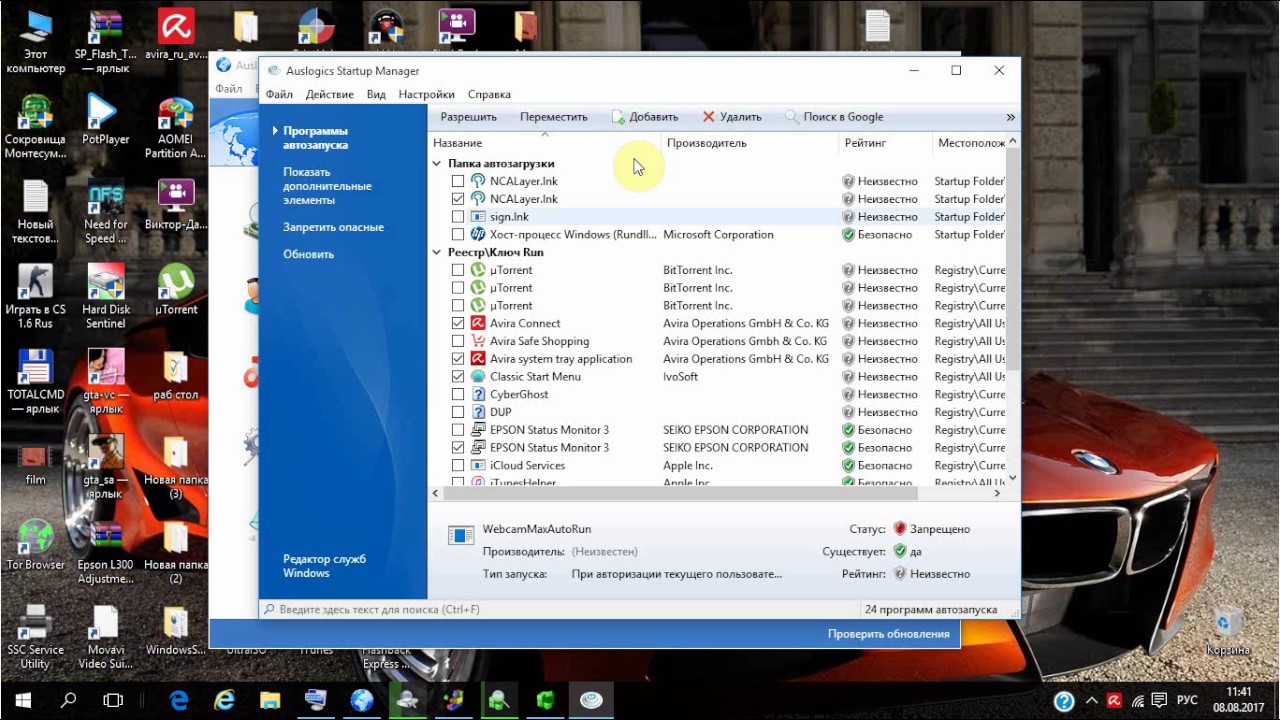1280x720 pixels.
Task: Expand the toolbar overflow chevron
Action: click(x=1010, y=117)
